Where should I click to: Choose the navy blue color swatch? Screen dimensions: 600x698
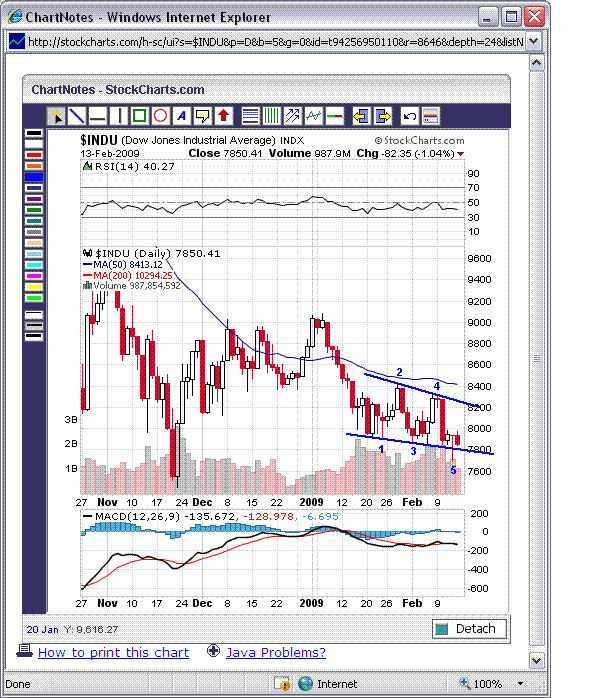point(34,188)
